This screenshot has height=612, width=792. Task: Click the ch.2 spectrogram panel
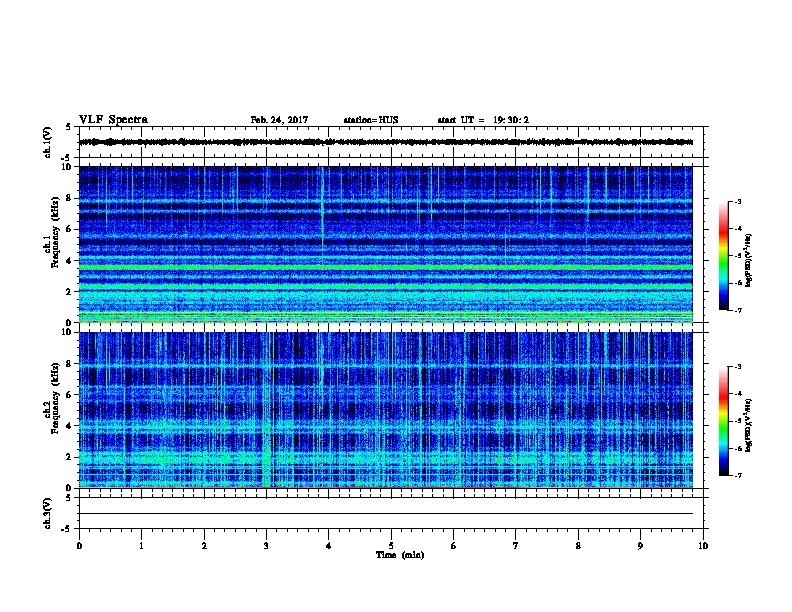tap(386, 410)
